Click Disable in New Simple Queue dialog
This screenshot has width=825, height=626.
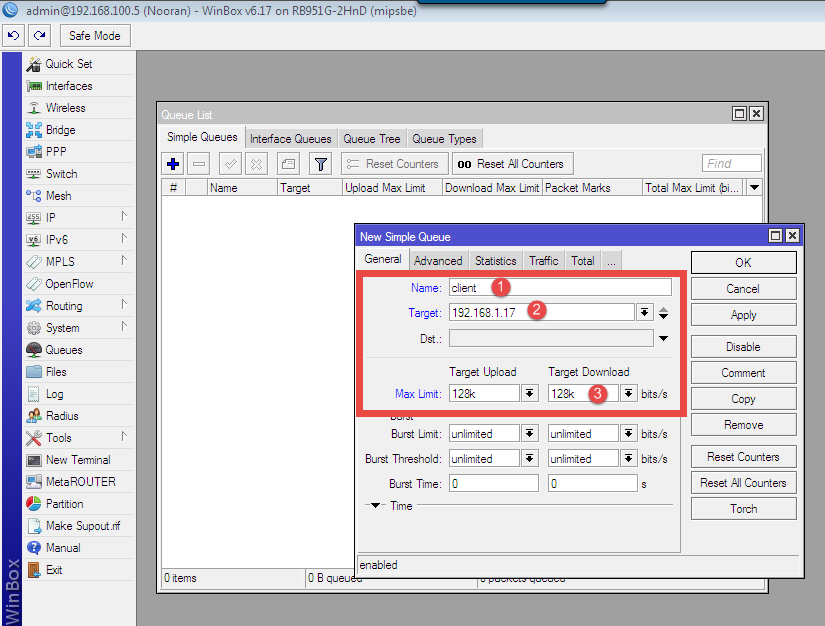click(743, 347)
